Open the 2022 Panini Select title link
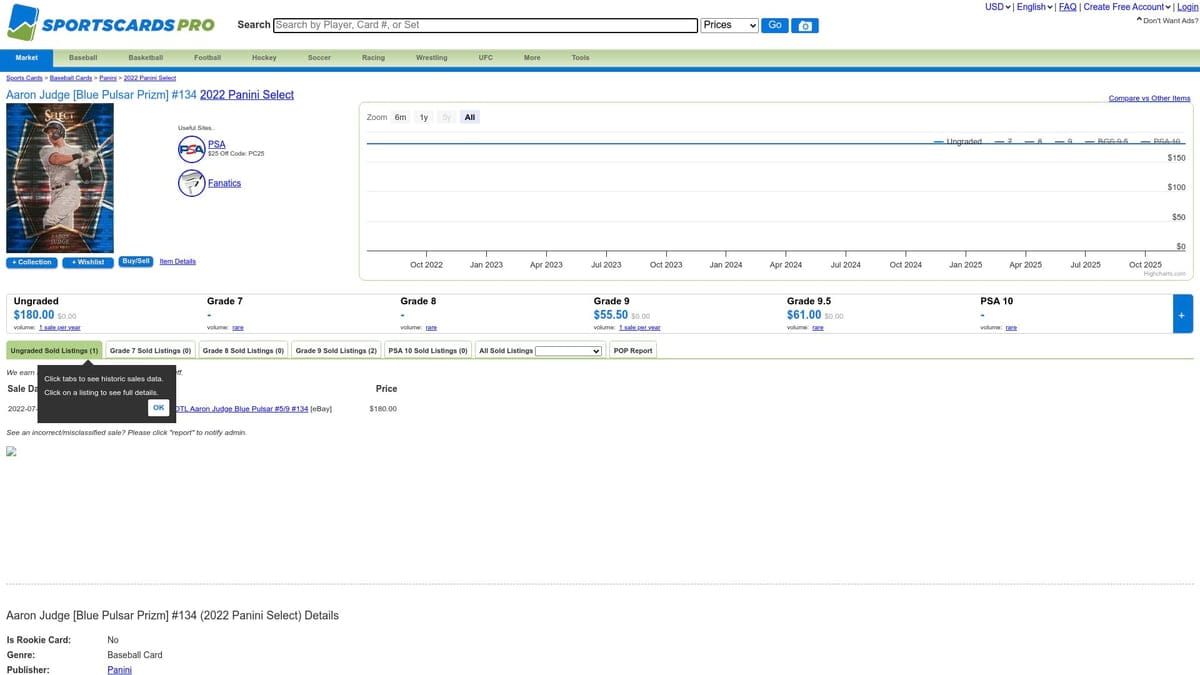The width and height of the screenshot is (1200, 675). coord(247,95)
